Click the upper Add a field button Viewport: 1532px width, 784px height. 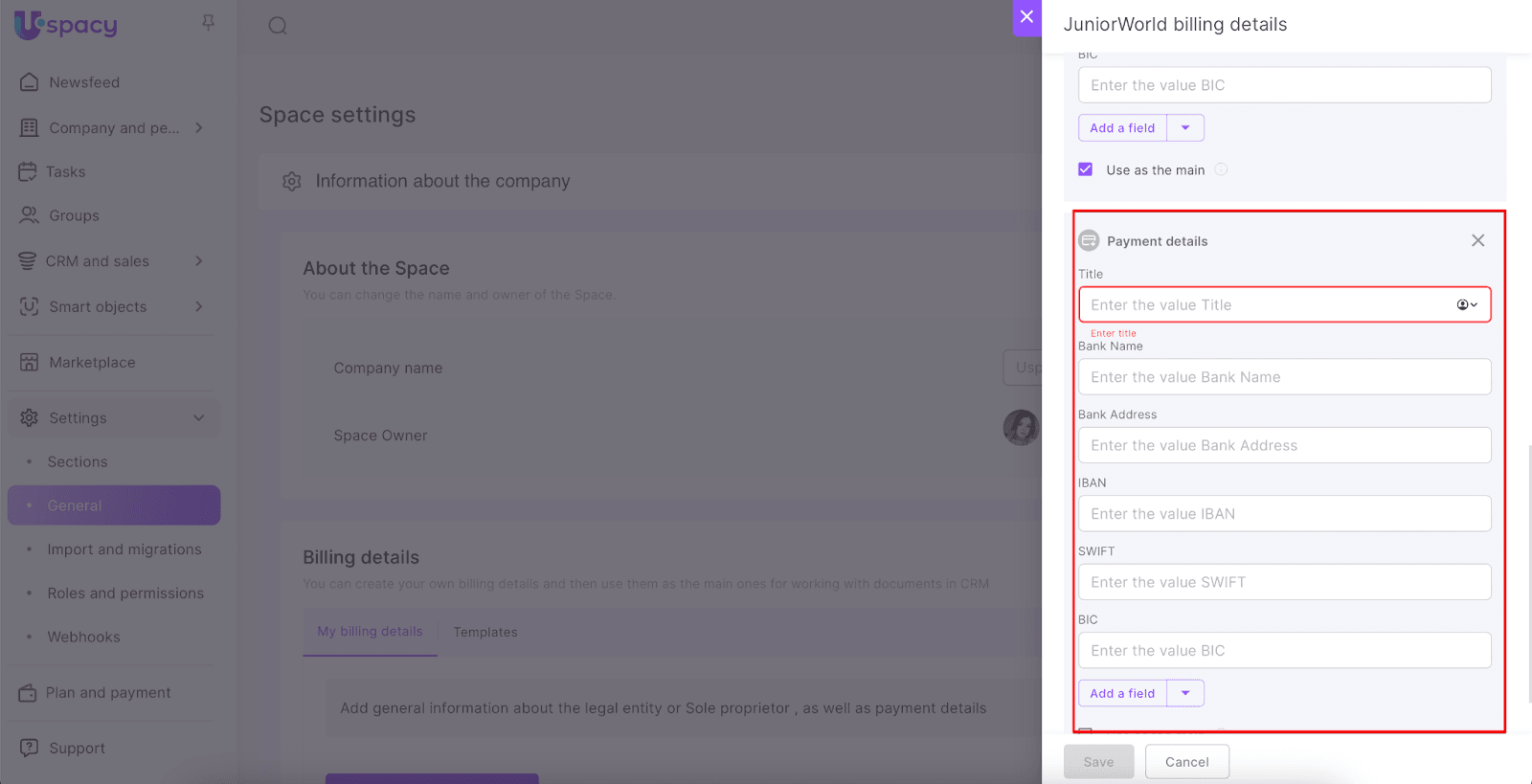coord(1122,128)
